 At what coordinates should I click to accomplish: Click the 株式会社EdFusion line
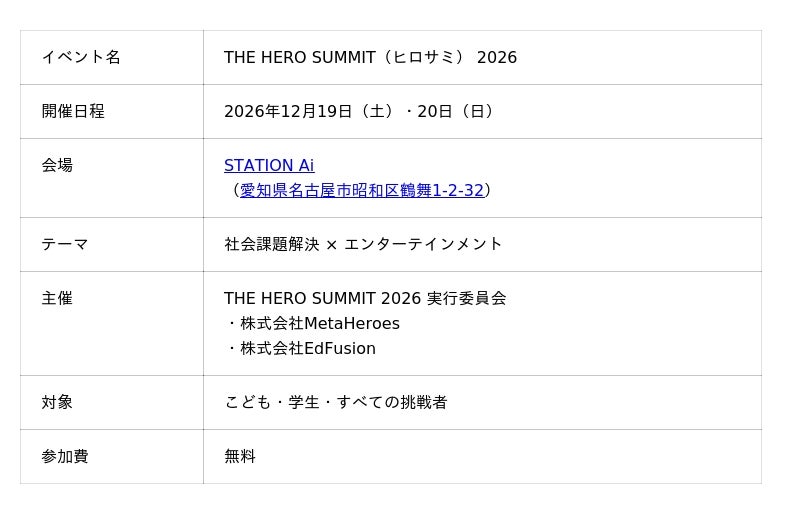point(308,349)
